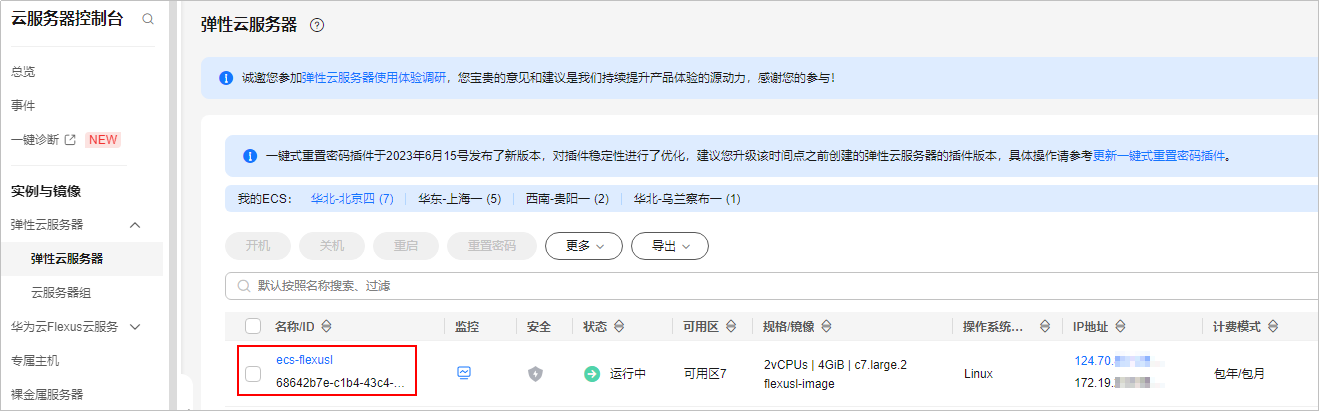Click the info icon in the survey banner
The width and height of the screenshot is (1319, 411).
coord(226,77)
